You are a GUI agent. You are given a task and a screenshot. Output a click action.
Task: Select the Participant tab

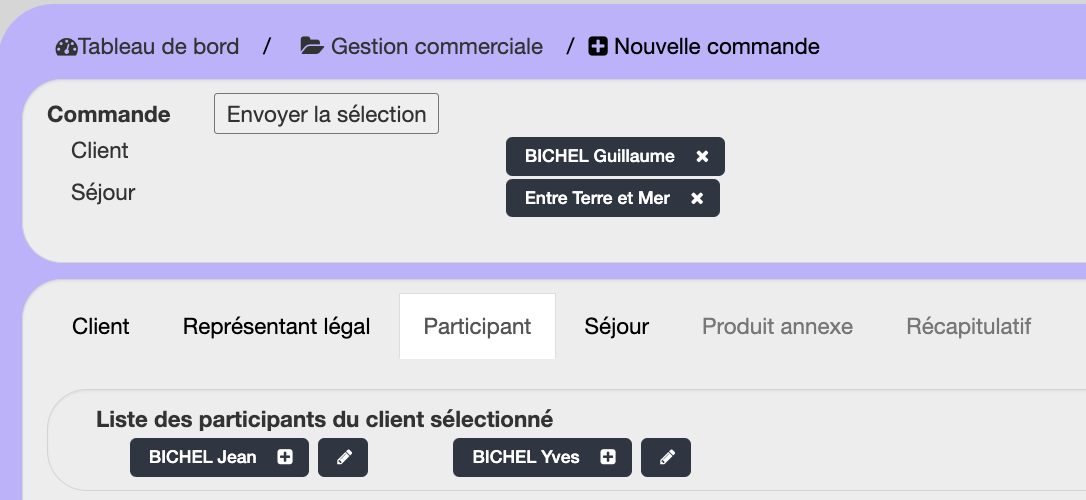[477, 327]
